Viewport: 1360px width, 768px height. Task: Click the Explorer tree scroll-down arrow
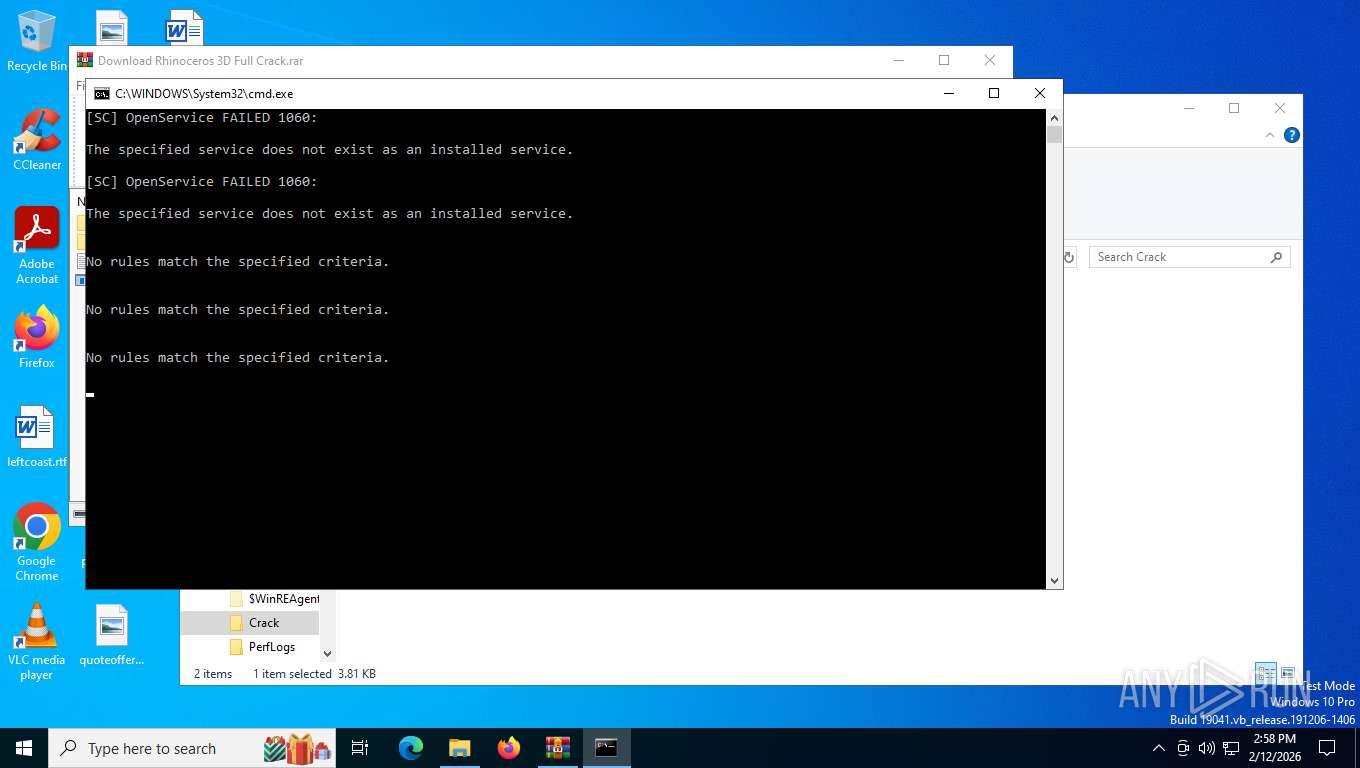[x=327, y=653]
